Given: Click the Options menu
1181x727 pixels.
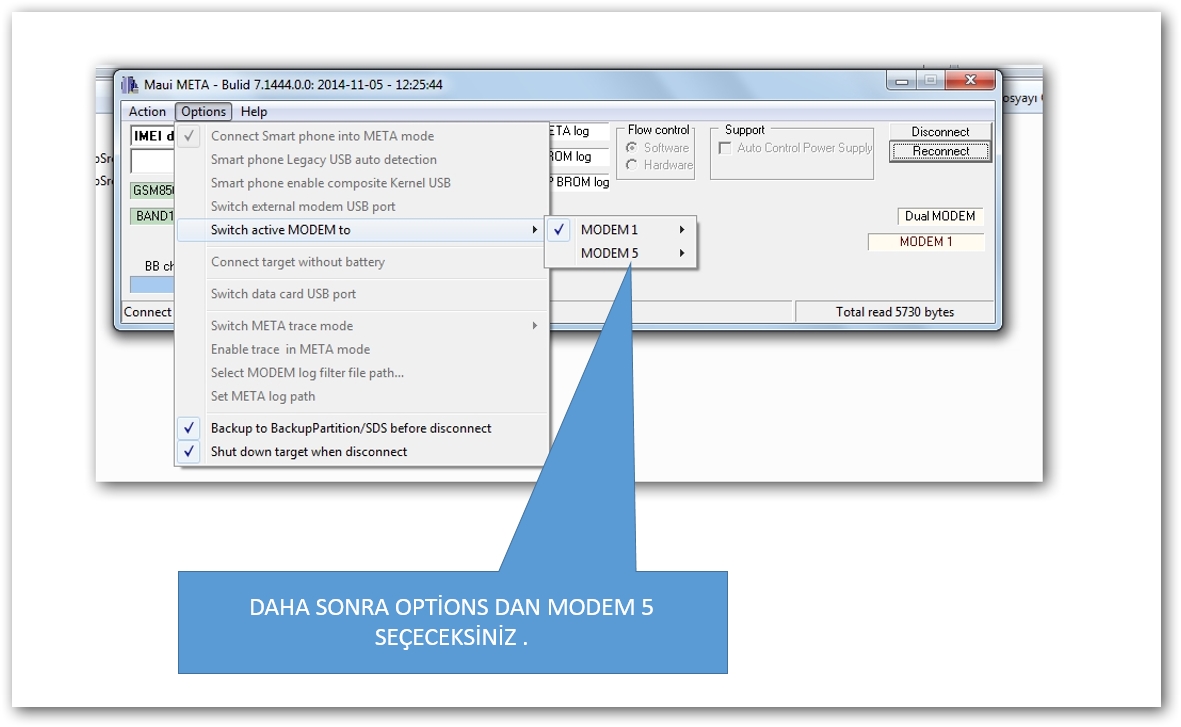Looking at the screenshot, I should point(204,112).
